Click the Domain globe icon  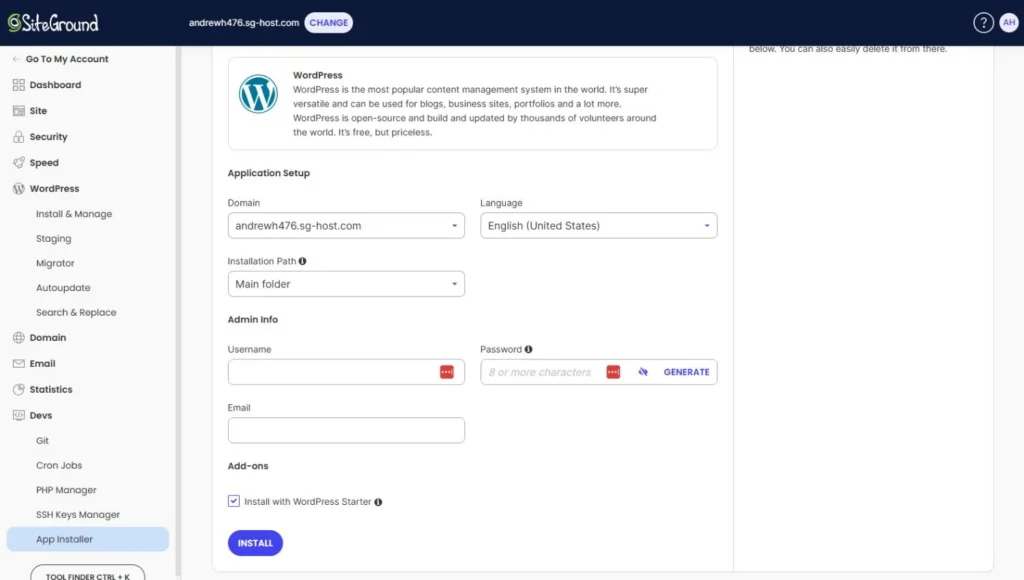[x=18, y=338]
